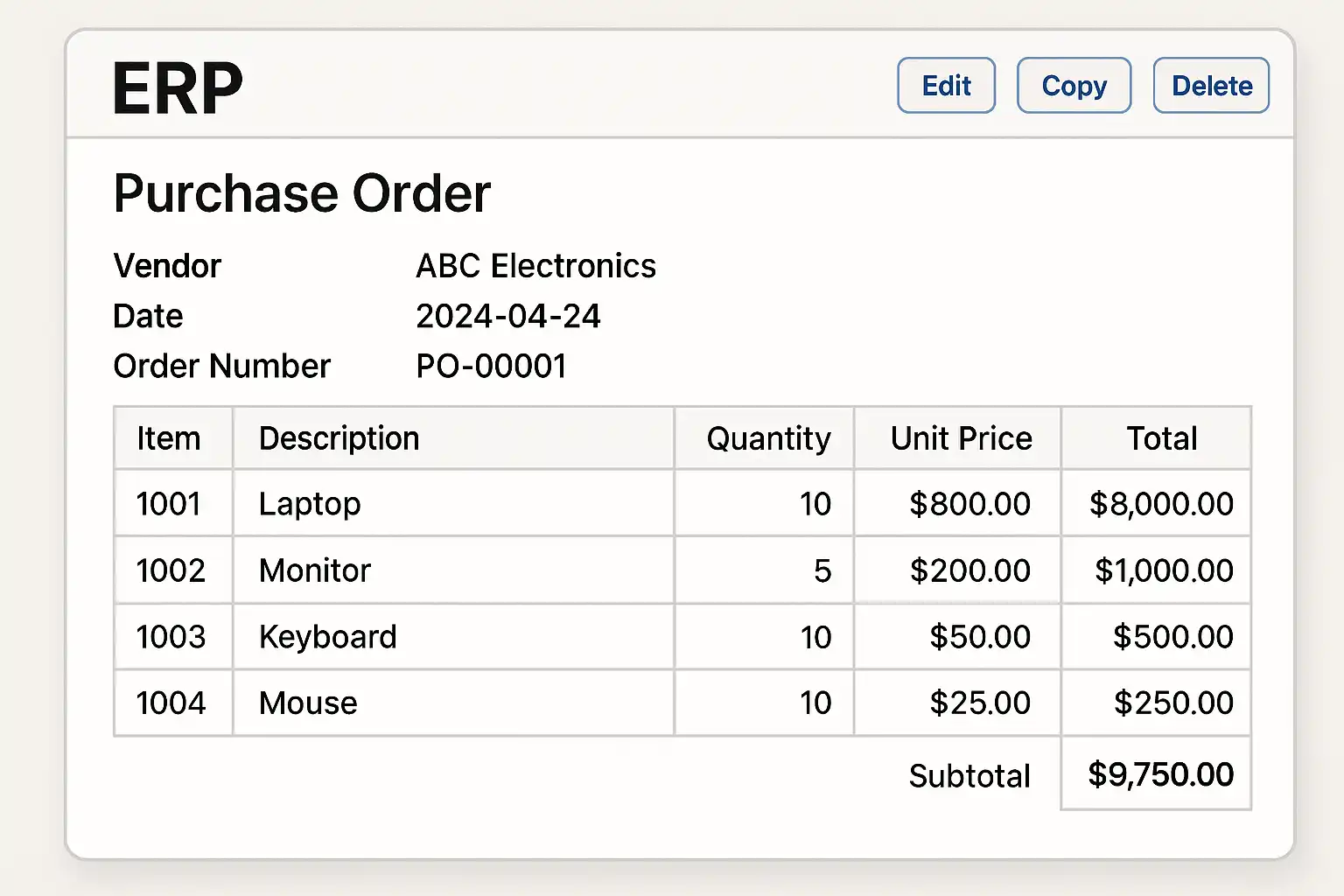Click the Keyboard unit price $50.00
Screen dimensions: 1344x896
click(979, 637)
